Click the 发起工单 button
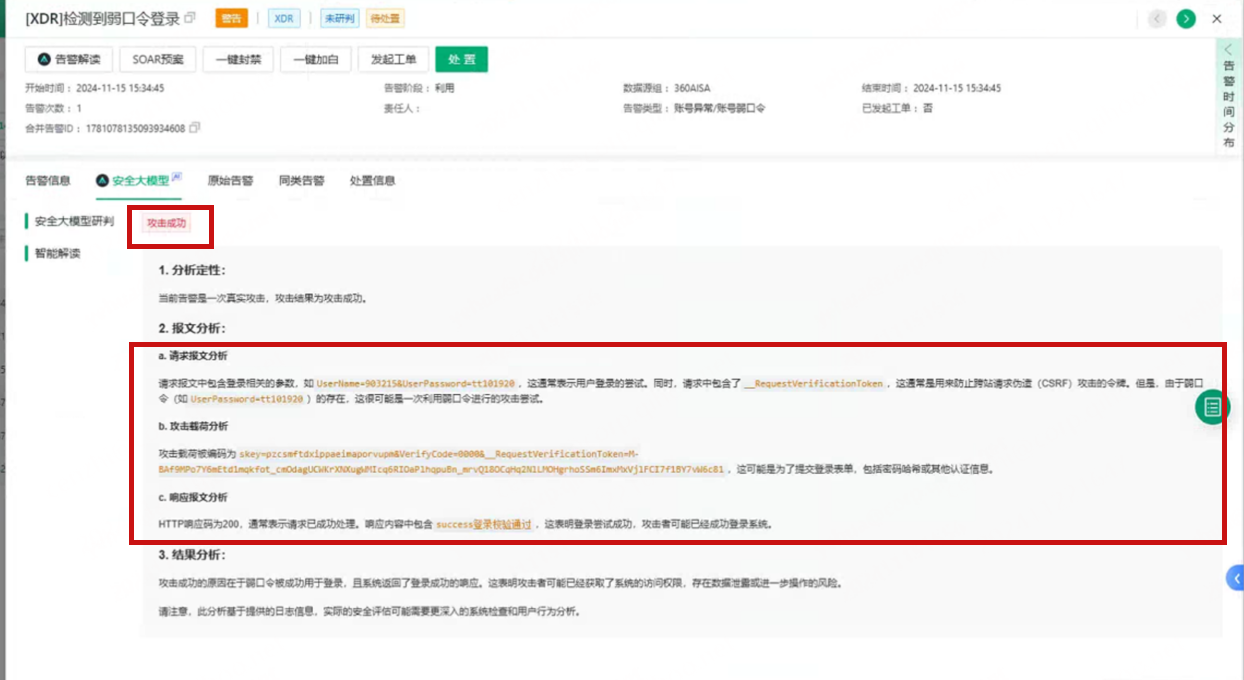 coord(393,60)
